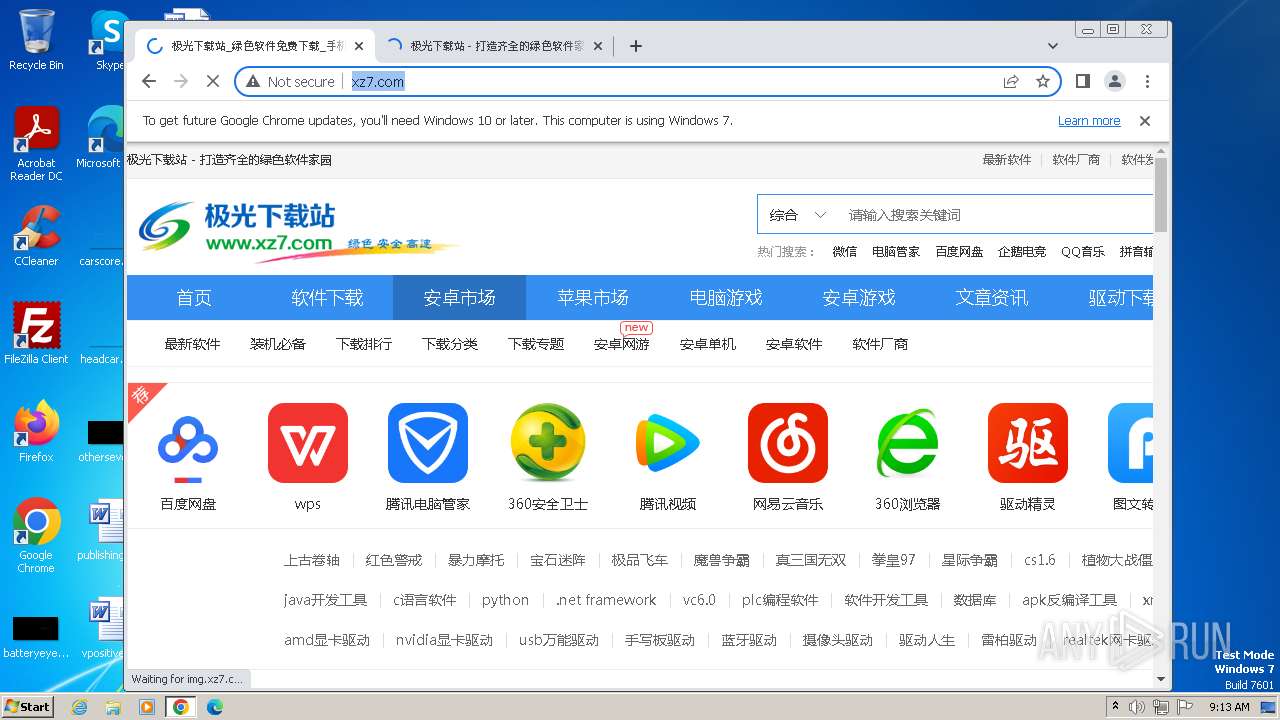Viewport: 1280px width, 720px height.
Task: Click the 极光下载站 site logo
Action: coord(297,230)
